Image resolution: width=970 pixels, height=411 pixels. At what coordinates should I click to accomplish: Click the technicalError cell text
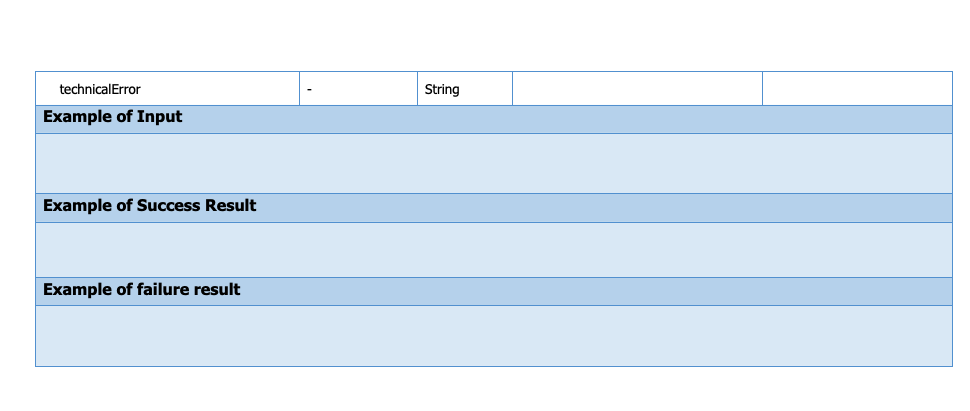pyautogui.click(x=100, y=90)
